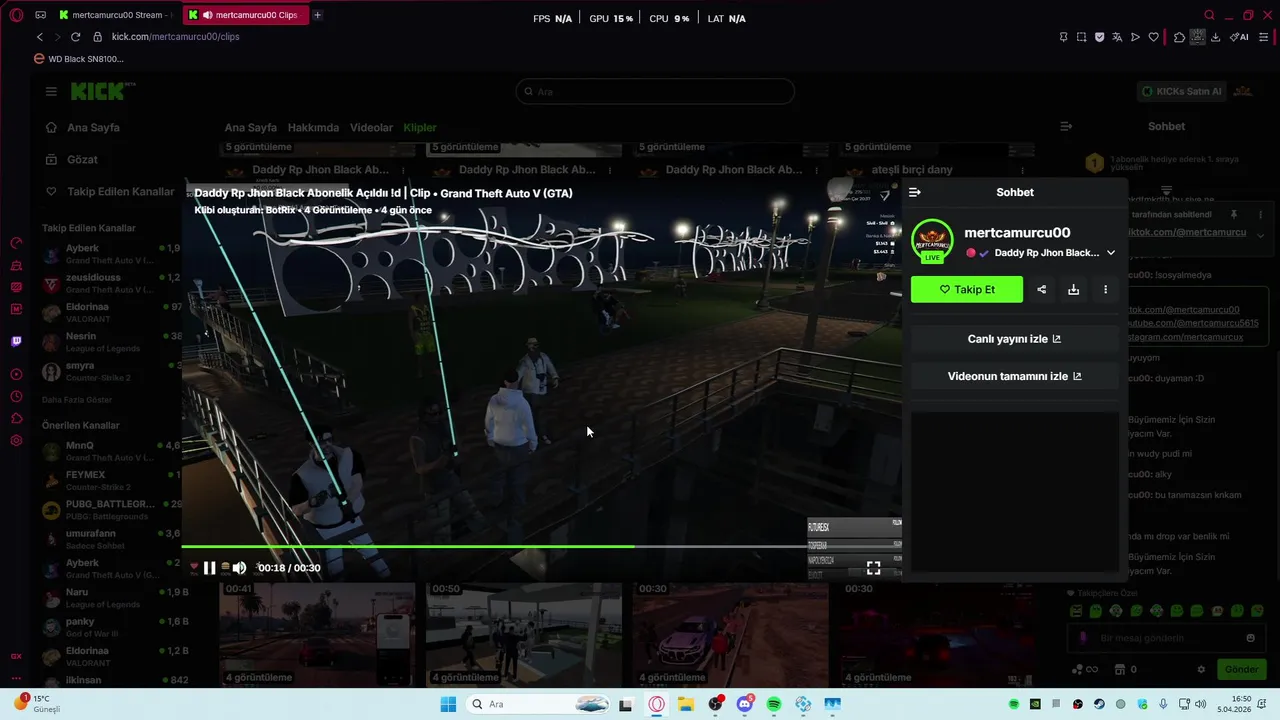Open Aria AI from browser toolbar
Image resolution: width=1280 pixels, height=720 pixels.
[x=1240, y=37]
